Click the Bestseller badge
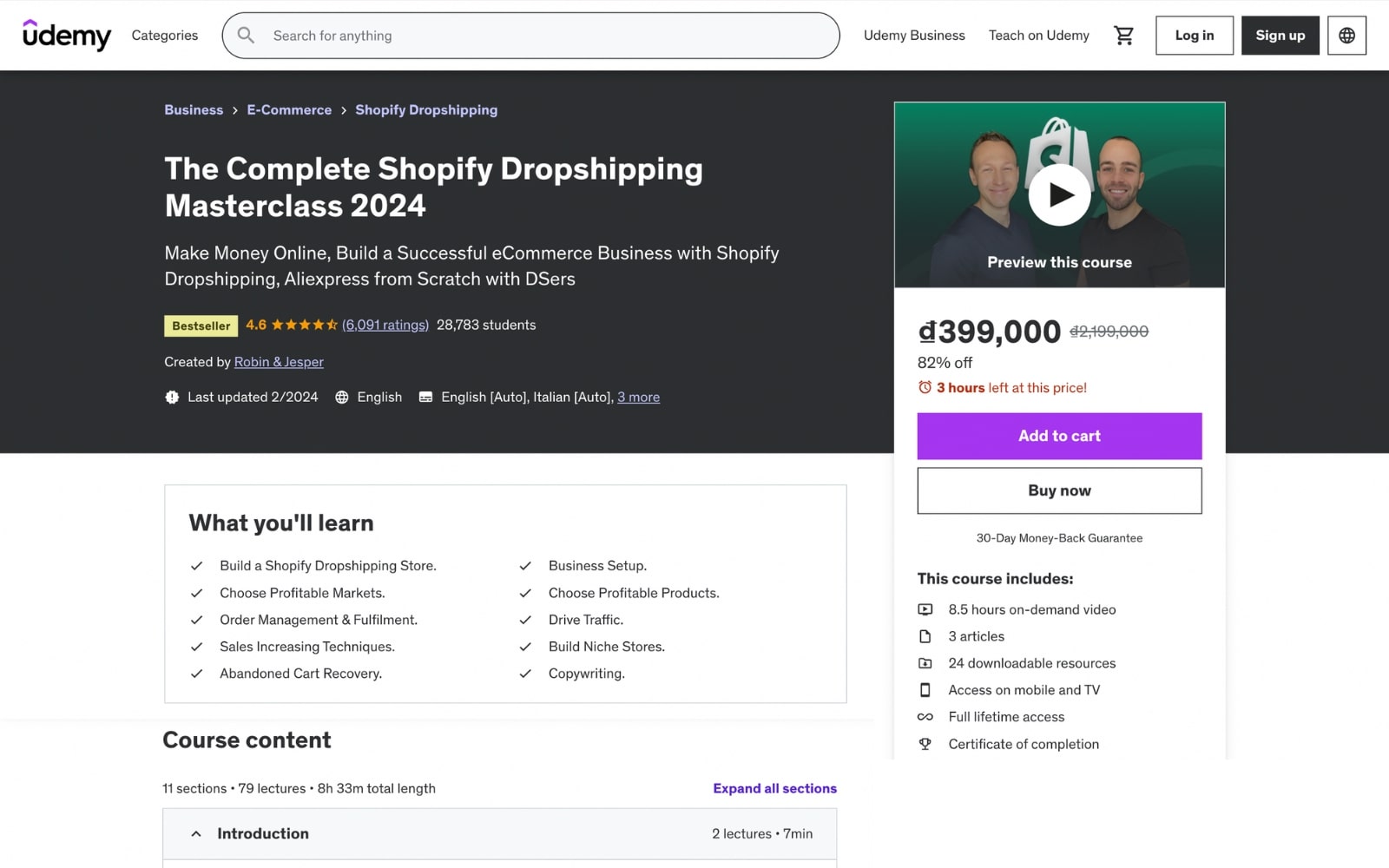The width and height of the screenshot is (1389, 868). tap(201, 325)
